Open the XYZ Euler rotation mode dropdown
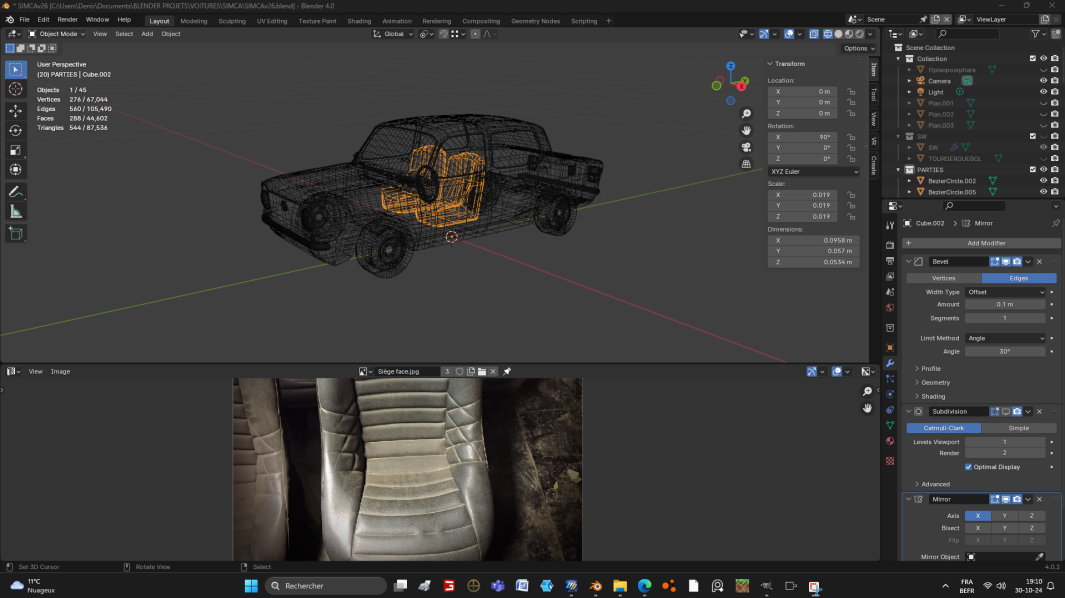 click(x=813, y=171)
